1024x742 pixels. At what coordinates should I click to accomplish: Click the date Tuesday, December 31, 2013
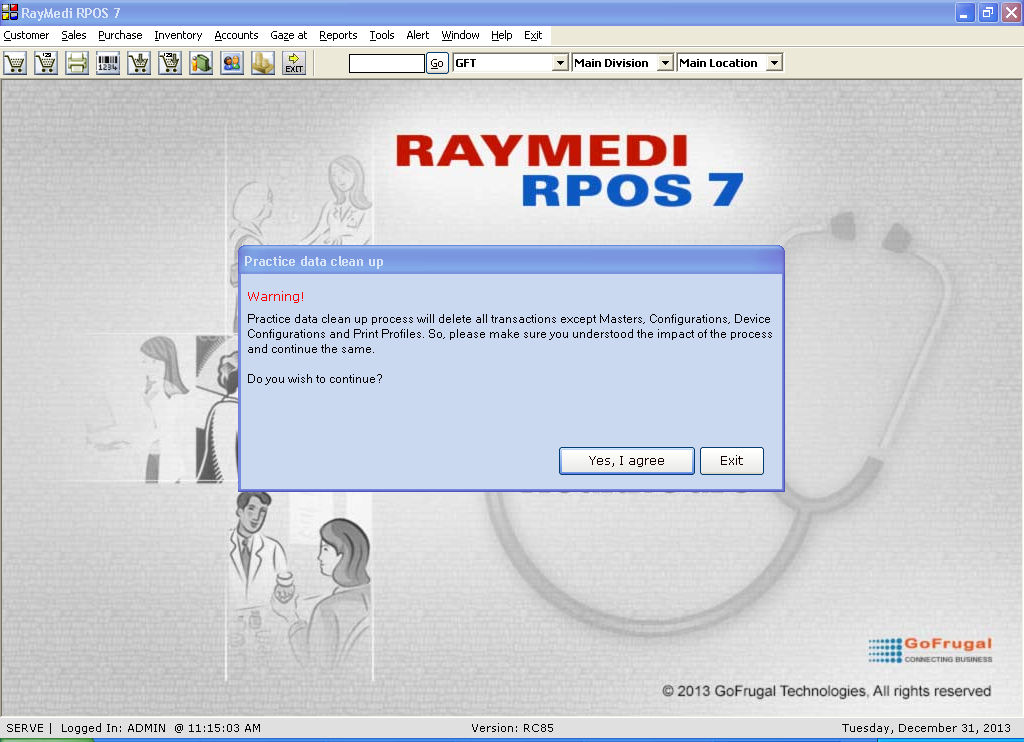[x=926, y=728]
